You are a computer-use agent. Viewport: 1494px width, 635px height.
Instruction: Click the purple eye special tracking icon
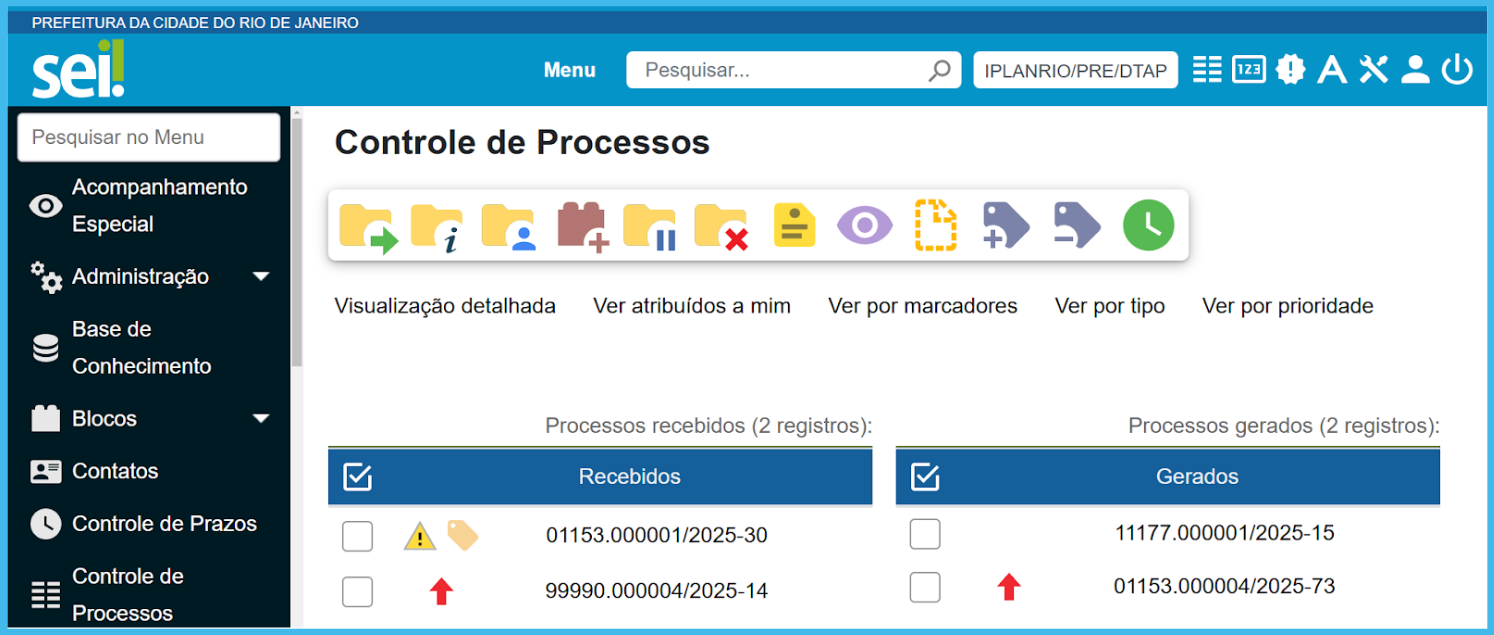[x=864, y=226]
